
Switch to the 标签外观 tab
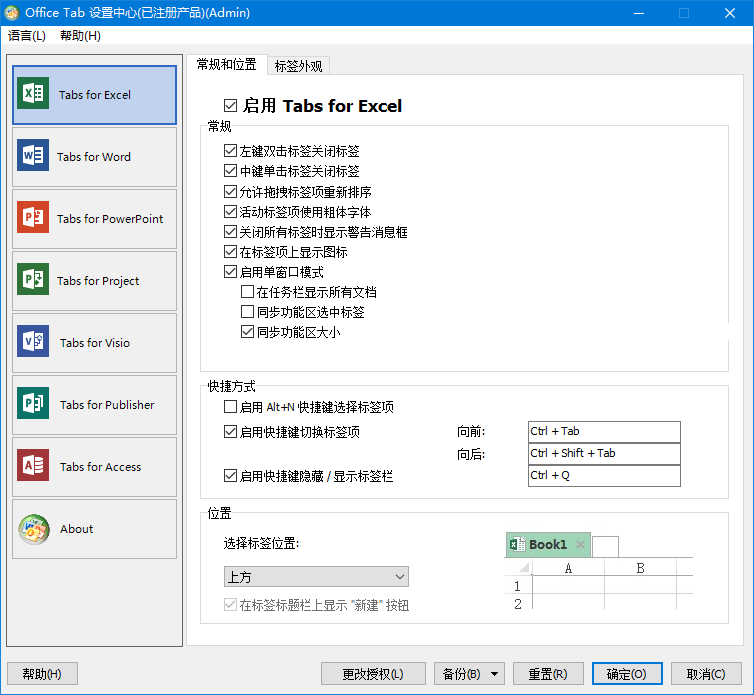(x=298, y=66)
